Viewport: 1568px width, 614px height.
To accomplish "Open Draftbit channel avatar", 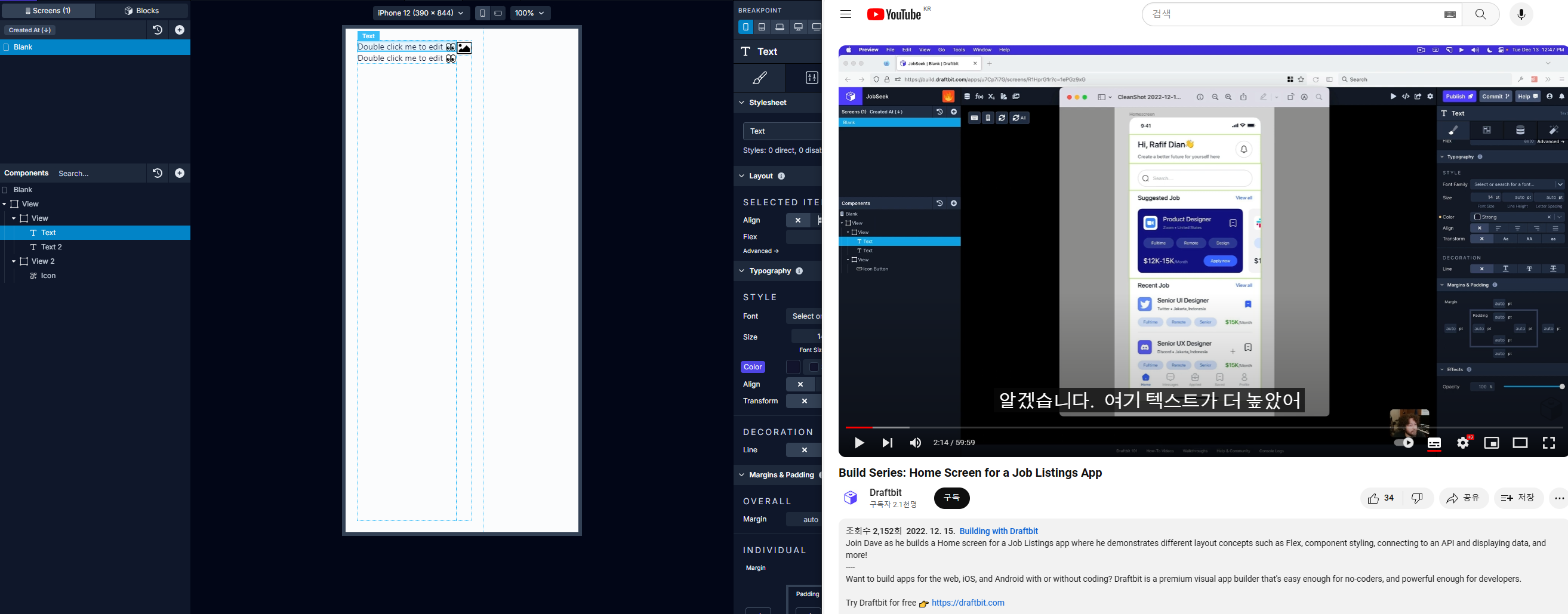I will (x=851, y=498).
